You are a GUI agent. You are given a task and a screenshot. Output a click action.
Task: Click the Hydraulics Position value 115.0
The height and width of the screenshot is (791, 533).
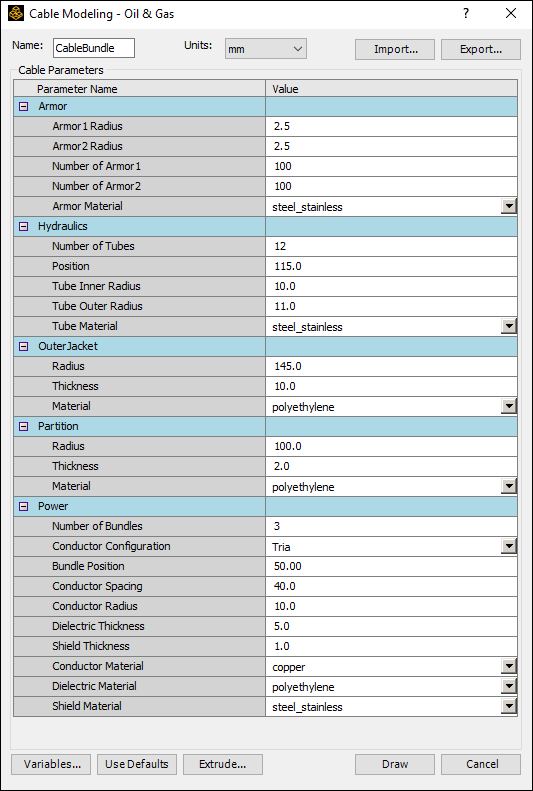point(391,266)
